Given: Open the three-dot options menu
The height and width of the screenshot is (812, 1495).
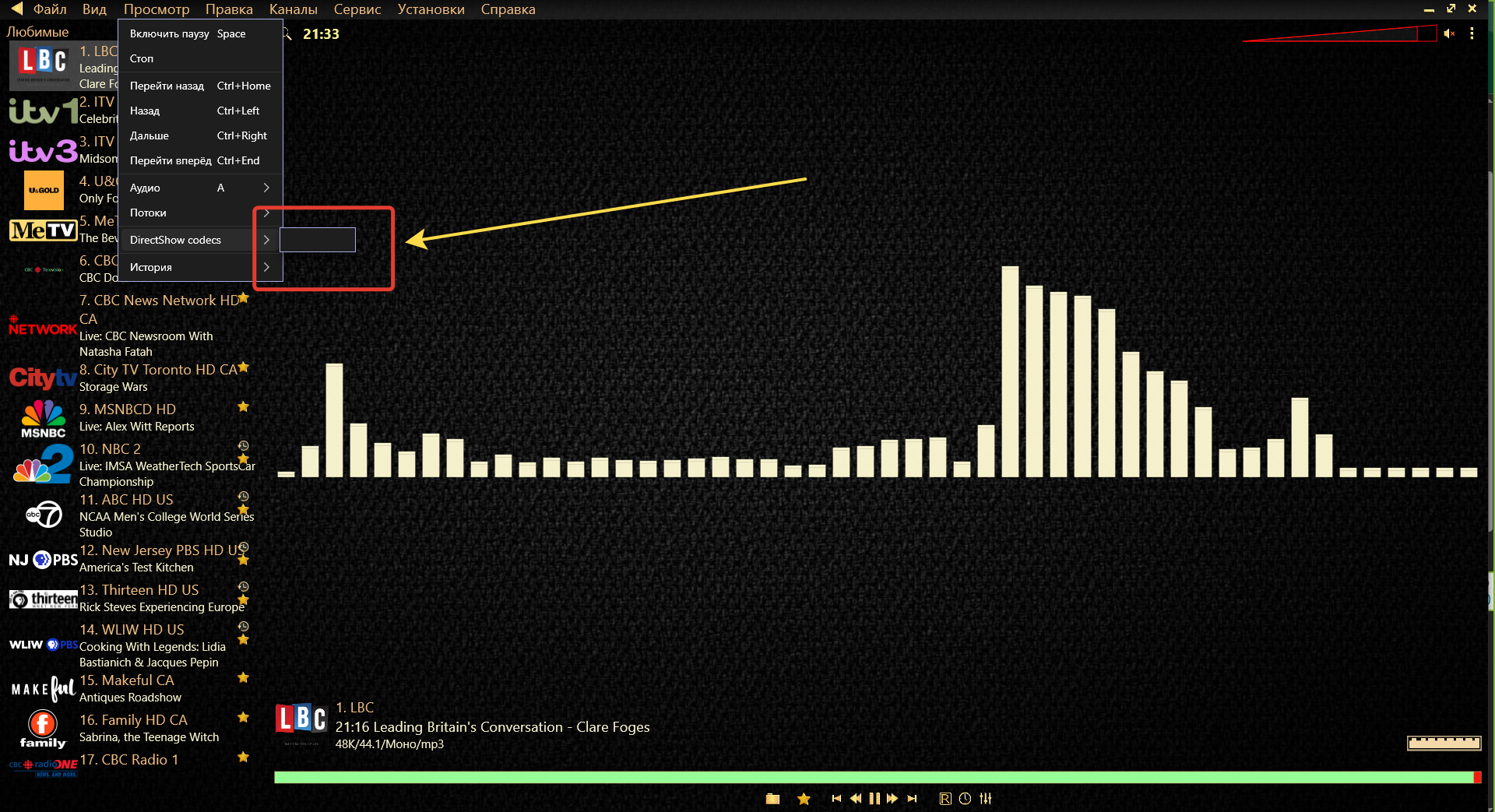Looking at the screenshot, I should click(x=1472, y=33).
